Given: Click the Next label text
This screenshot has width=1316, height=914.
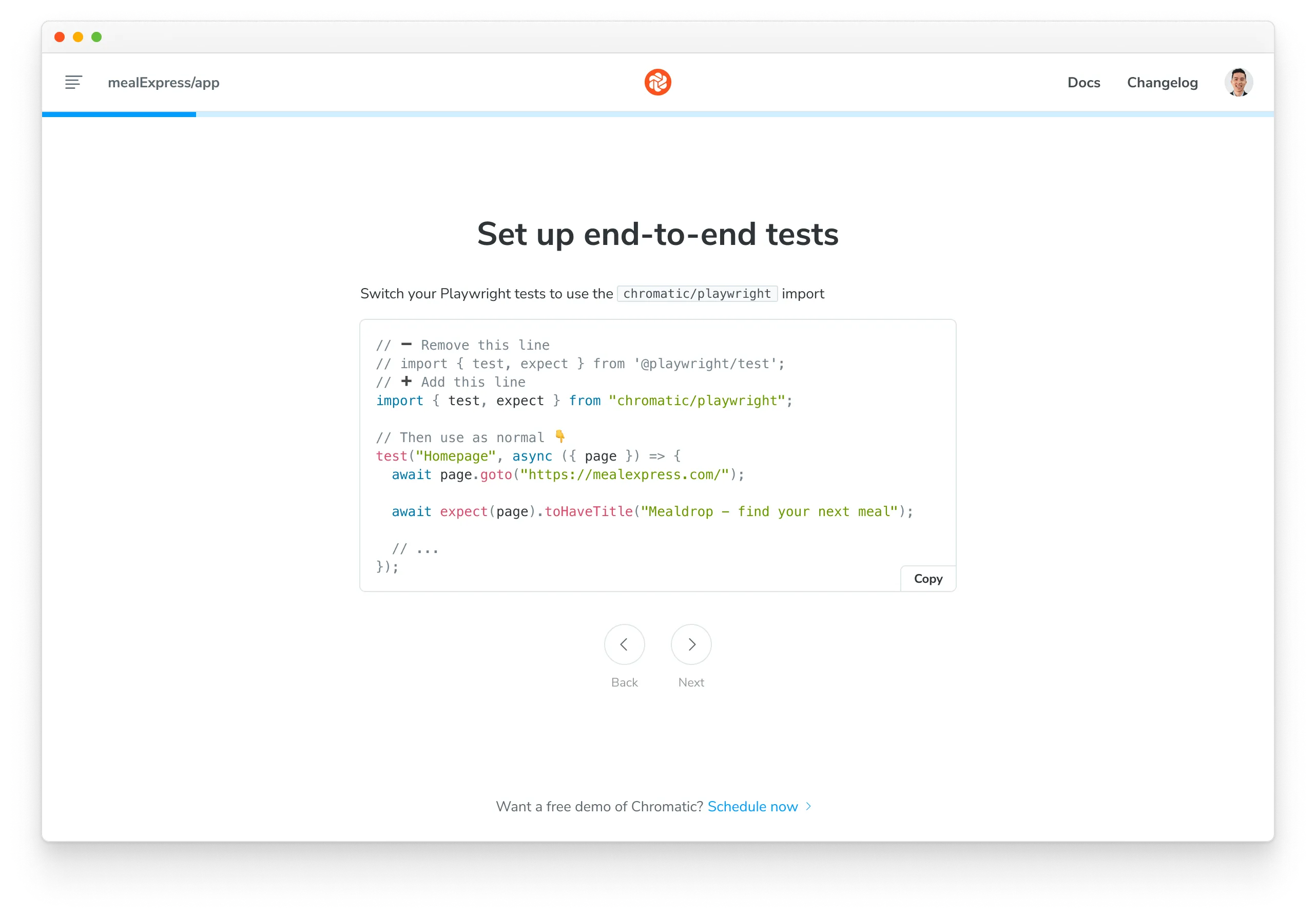Looking at the screenshot, I should click(x=691, y=682).
